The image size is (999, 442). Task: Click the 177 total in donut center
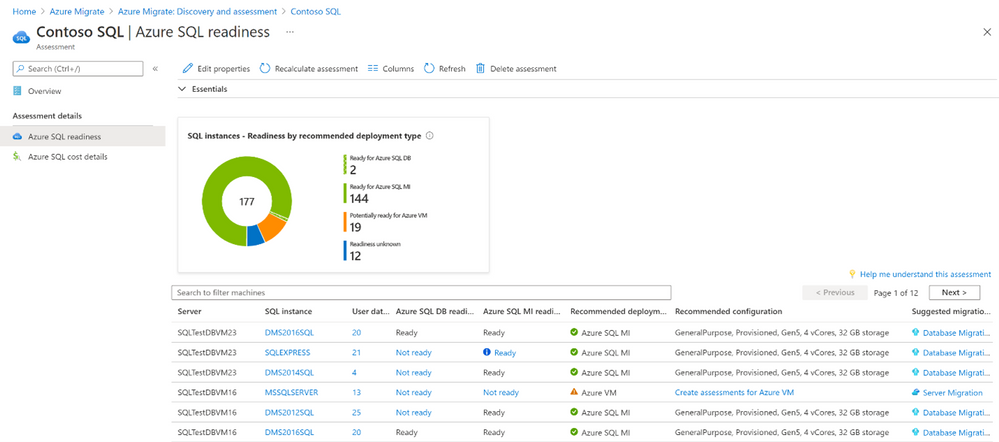click(x=247, y=202)
